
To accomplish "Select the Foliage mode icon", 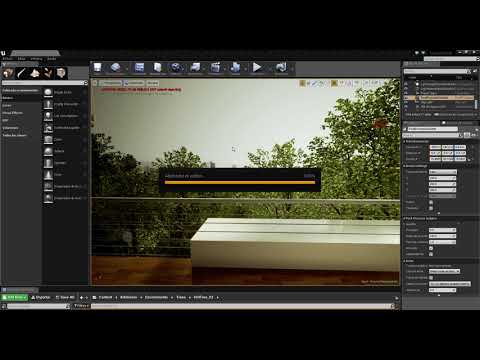I will pos(48,73).
